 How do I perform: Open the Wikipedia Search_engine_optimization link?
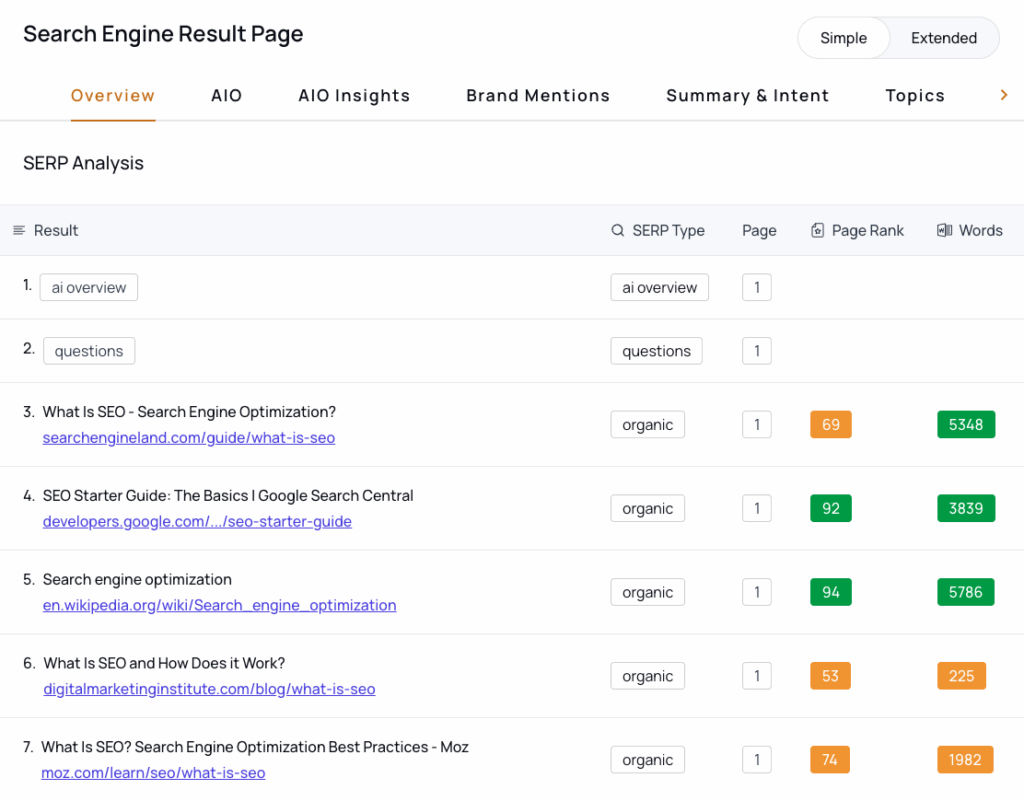coord(219,606)
